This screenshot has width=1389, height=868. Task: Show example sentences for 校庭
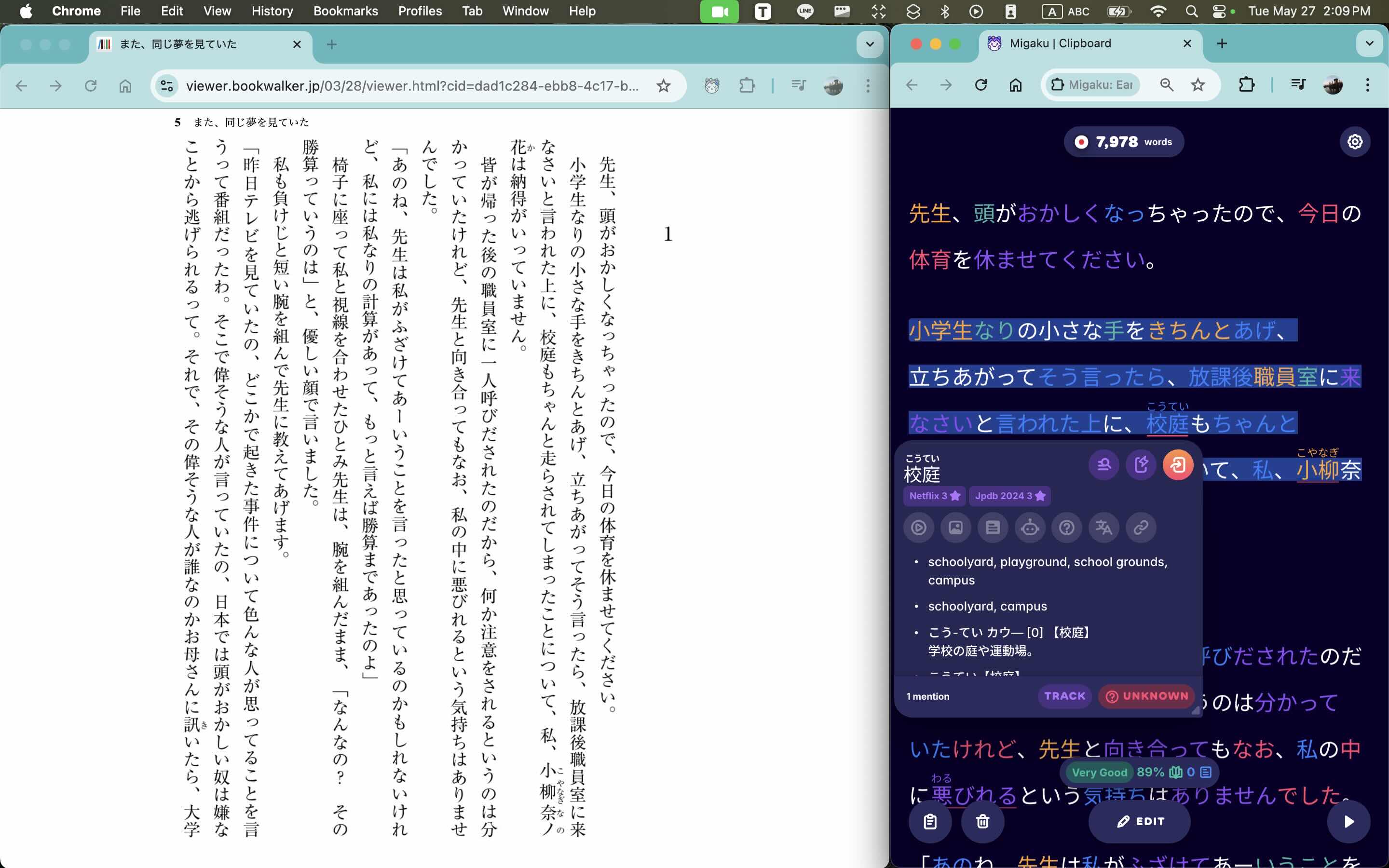coord(993,527)
